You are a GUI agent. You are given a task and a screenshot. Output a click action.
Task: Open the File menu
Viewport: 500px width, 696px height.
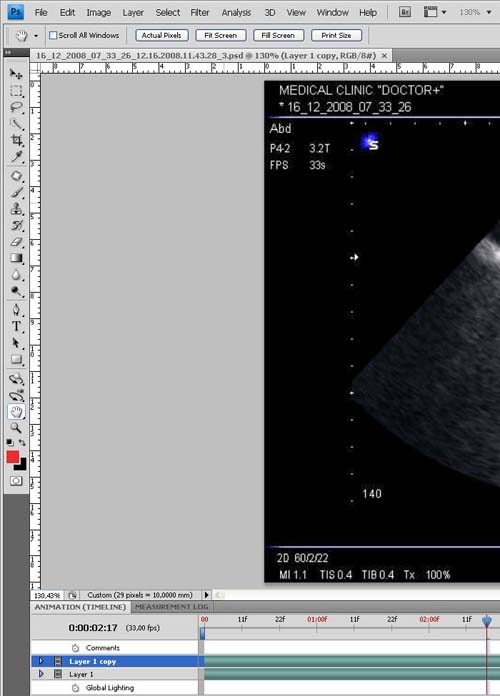click(x=41, y=12)
